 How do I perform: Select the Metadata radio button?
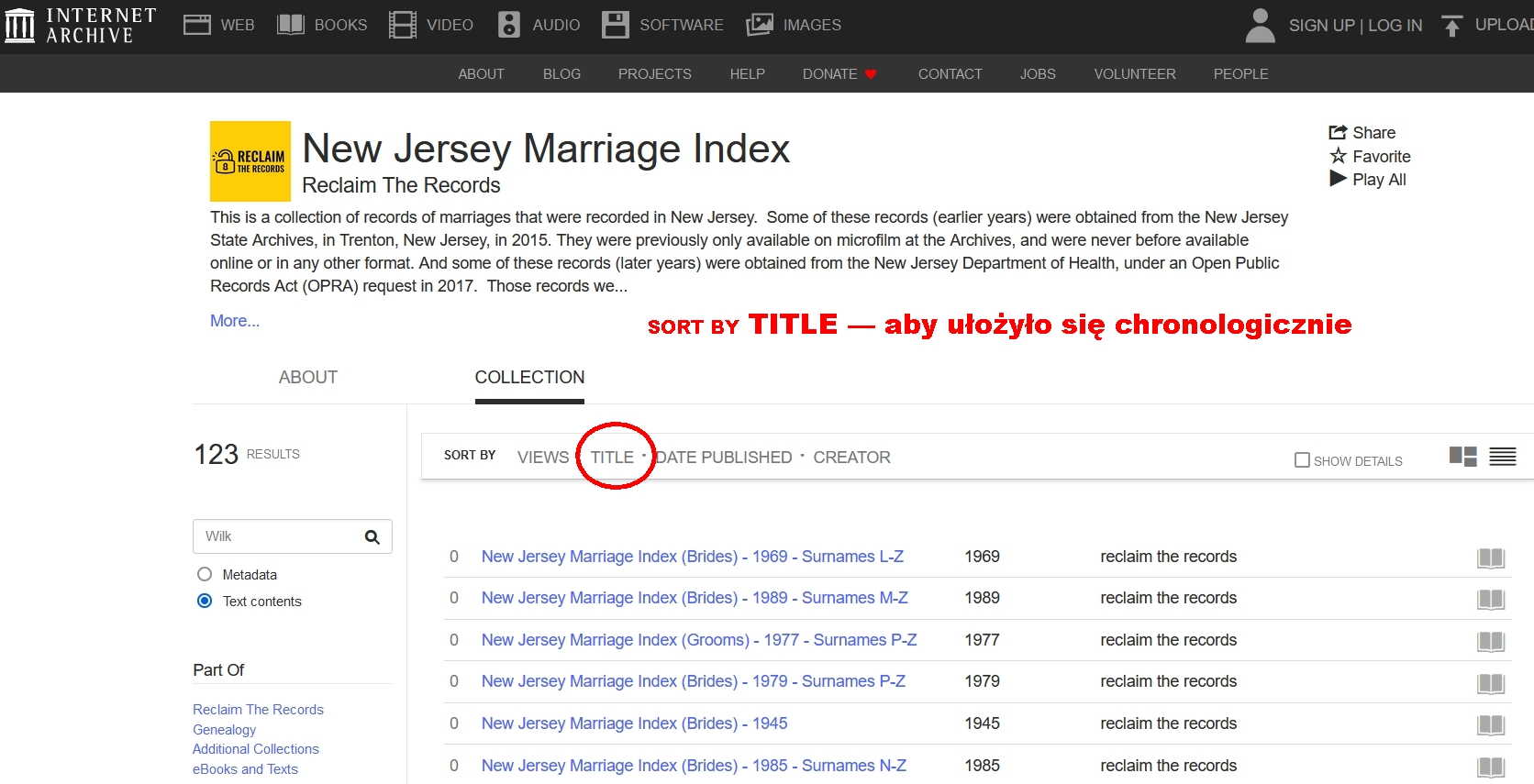(x=205, y=574)
